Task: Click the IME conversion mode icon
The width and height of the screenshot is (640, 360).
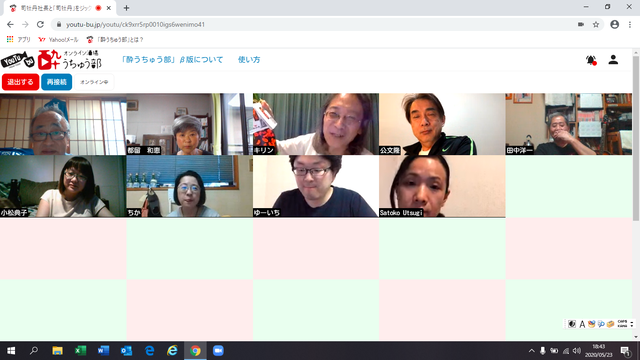Action: 572,324
